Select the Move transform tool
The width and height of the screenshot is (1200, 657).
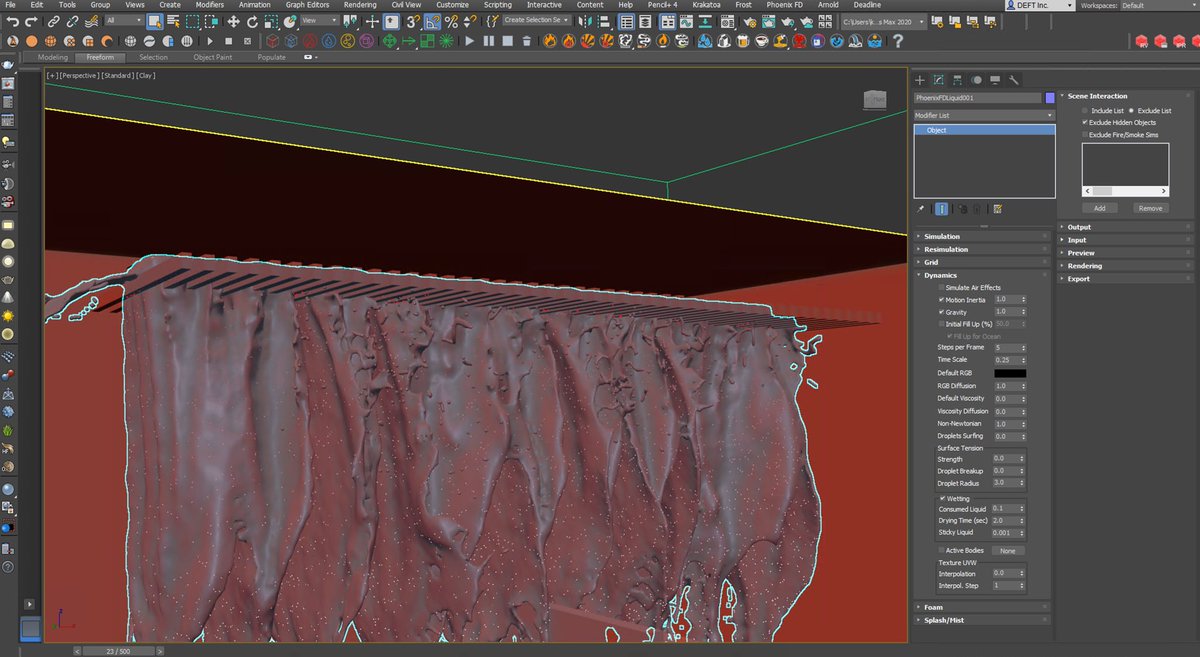[234, 21]
